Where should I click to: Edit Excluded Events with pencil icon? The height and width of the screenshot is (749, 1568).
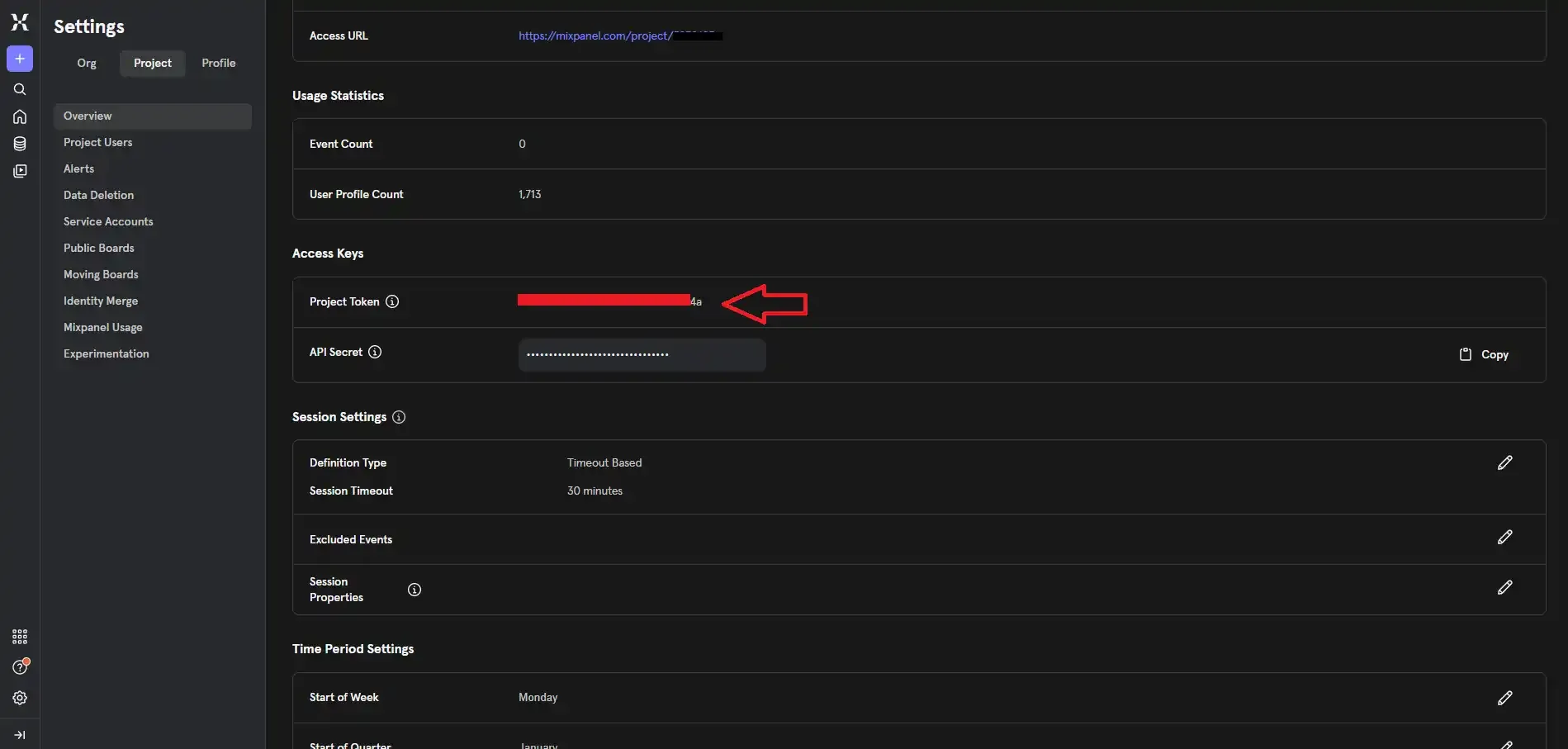[1504, 537]
